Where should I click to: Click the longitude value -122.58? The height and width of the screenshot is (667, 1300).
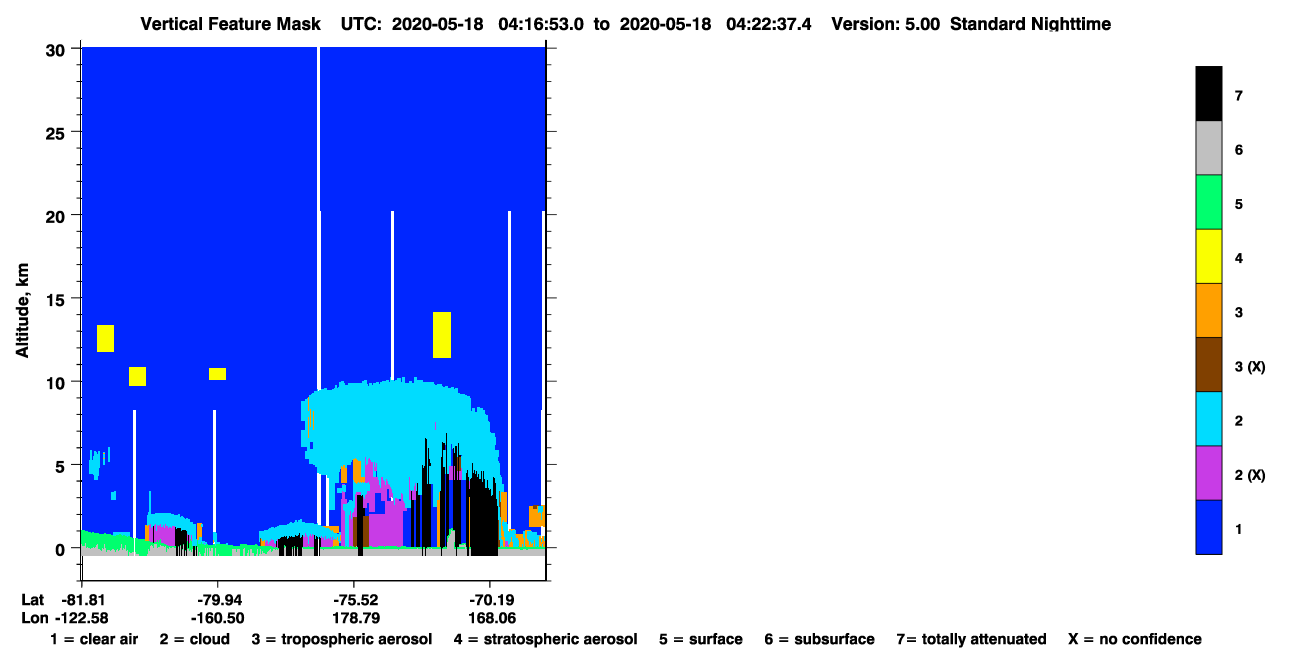(80, 618)
